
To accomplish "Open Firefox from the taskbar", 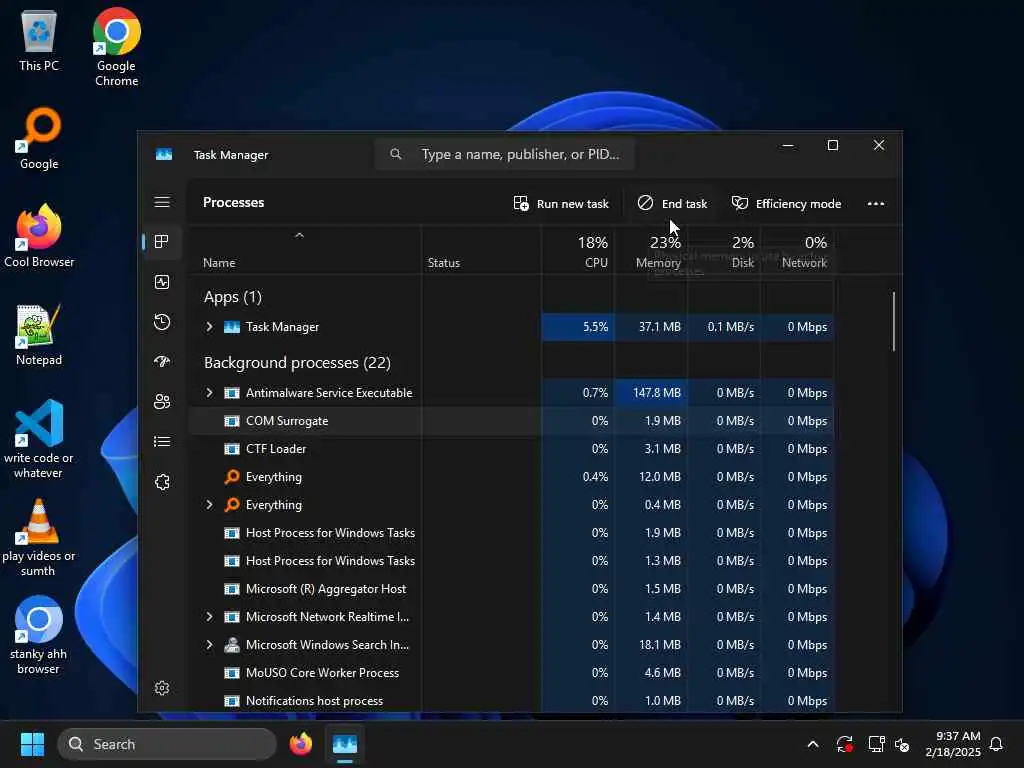I will coord(301,744).
